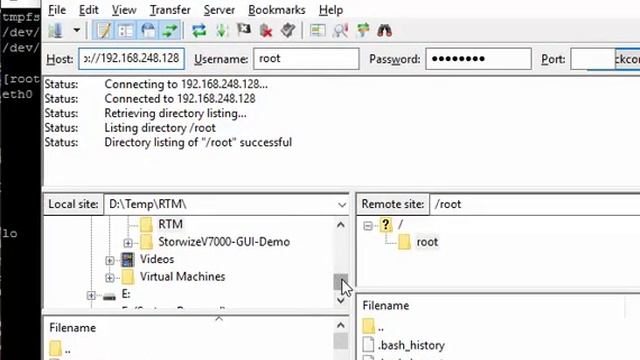Click process queue toolbar icon
The image size is (640, 360).
pyautogui.click(x=222, y=31)
